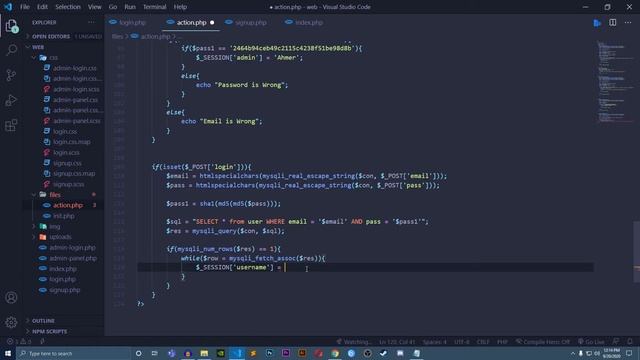The image size is (640, 360).
Task: Open Explorer panel ellipsis menu
Action: [x=91, y=22]
